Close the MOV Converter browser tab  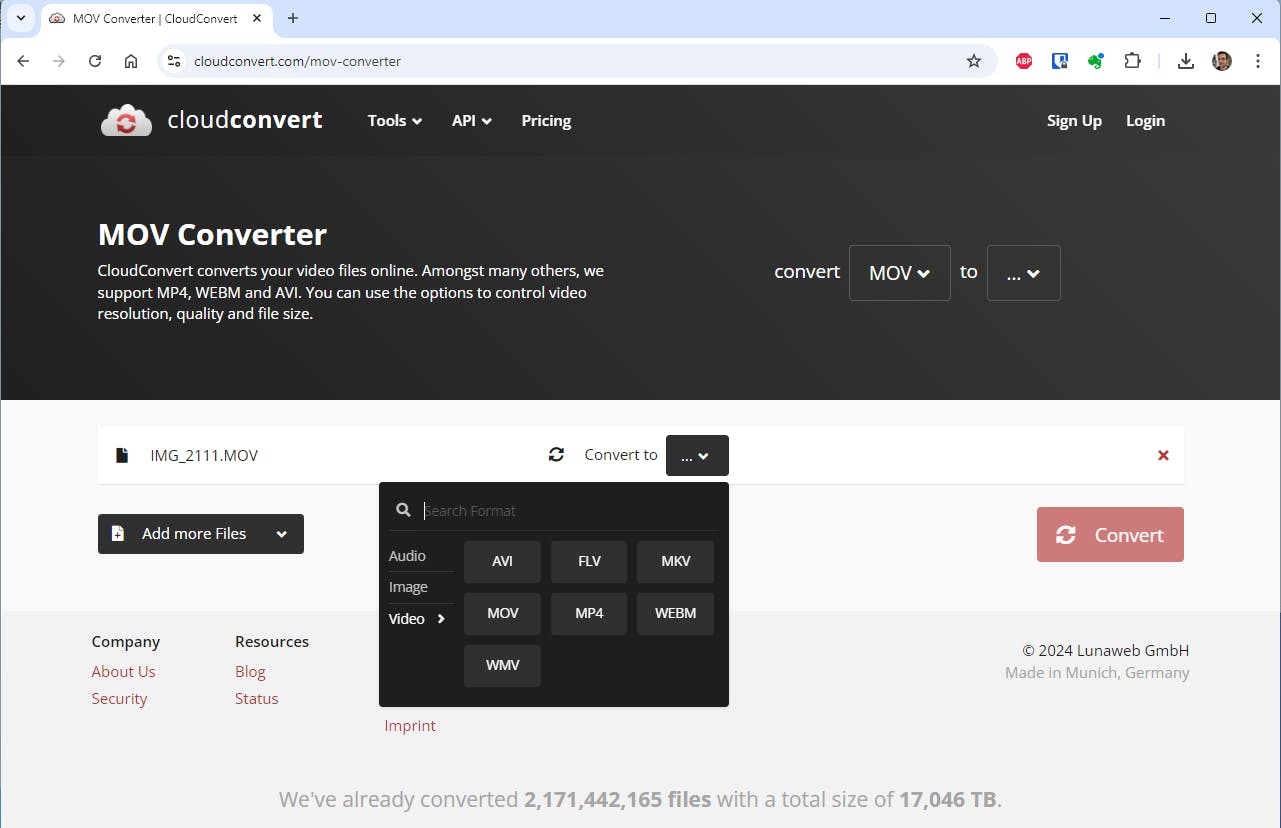click(x=257, y=18)
